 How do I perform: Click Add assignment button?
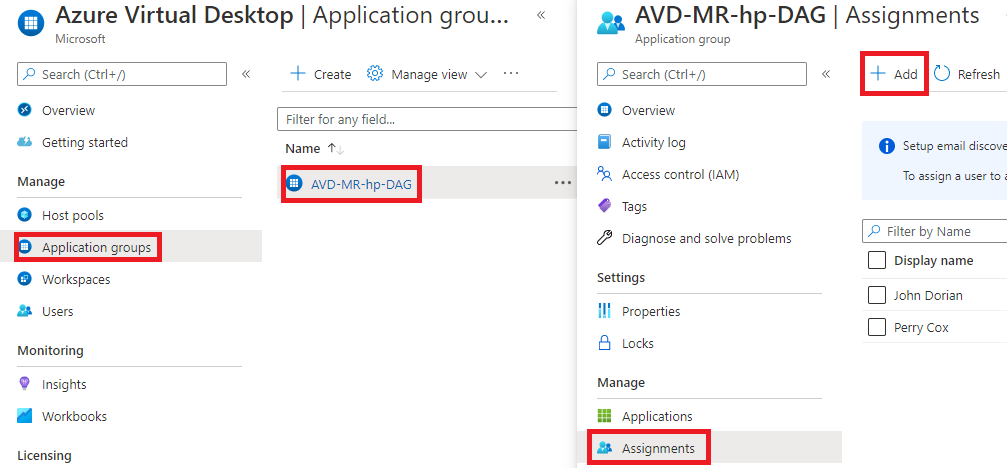[894, 74]
